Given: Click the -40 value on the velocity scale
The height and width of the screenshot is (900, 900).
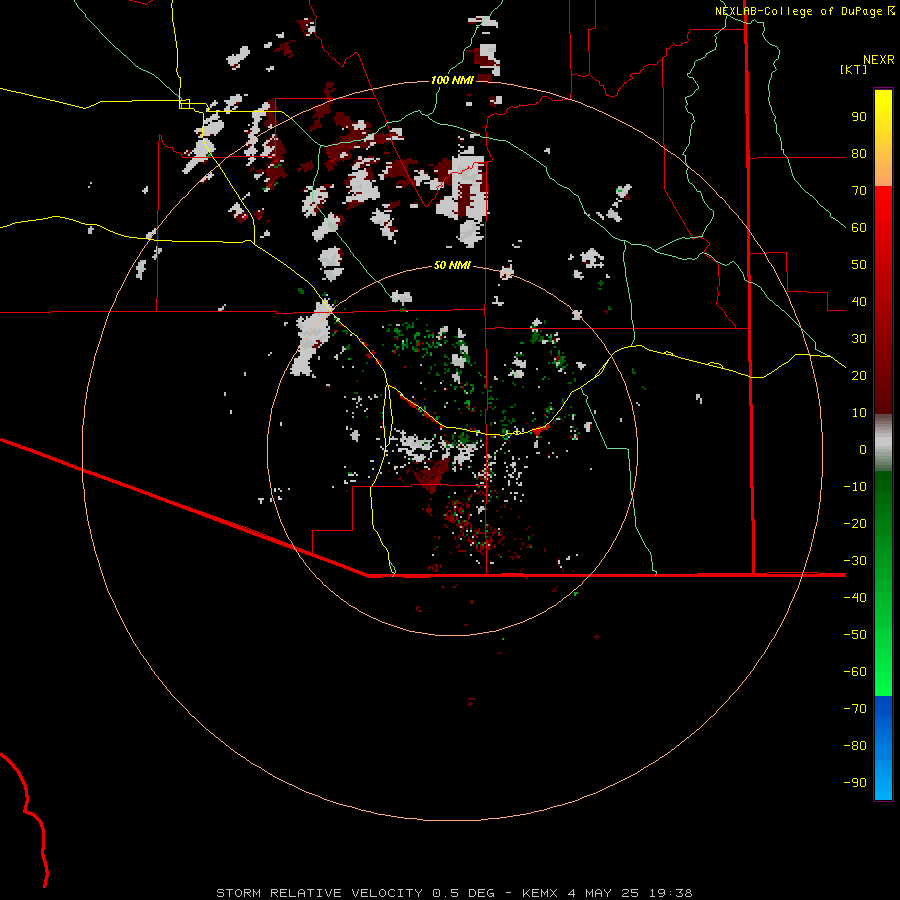Looking at the screenshot, I should [x=855, y=598].
